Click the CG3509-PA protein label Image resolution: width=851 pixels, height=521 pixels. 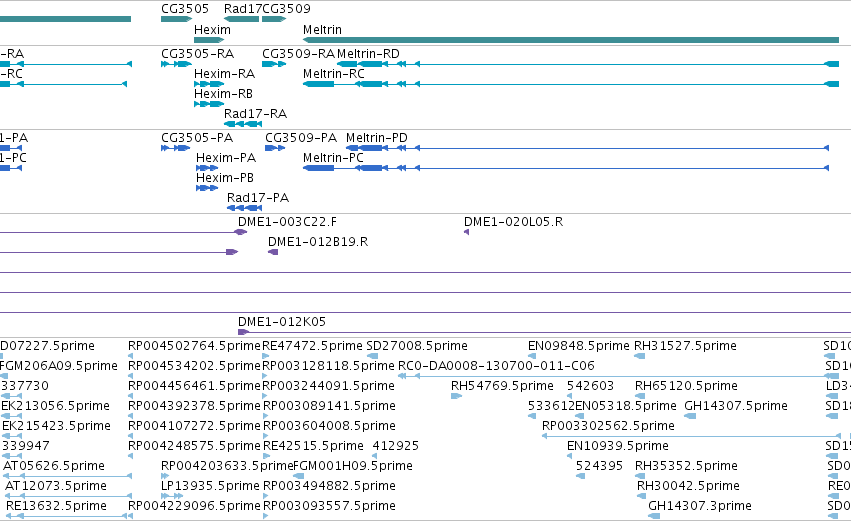coord(301,138)
